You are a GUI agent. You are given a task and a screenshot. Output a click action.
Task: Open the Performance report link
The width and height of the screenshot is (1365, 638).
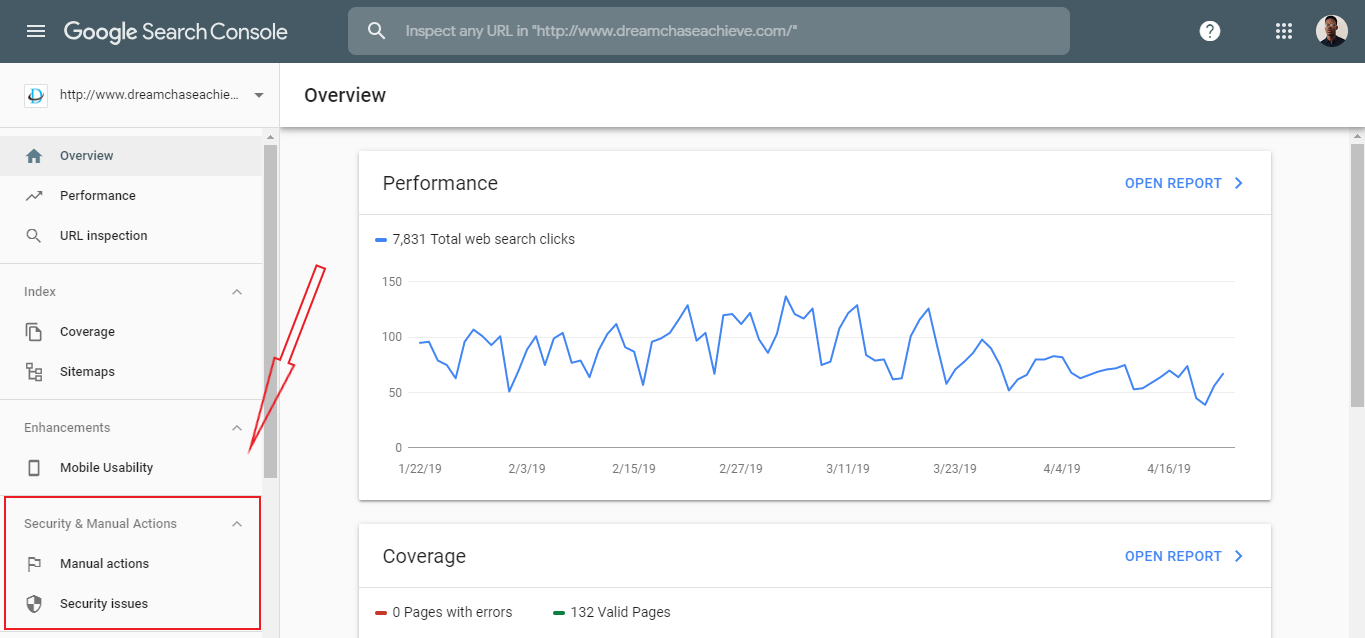1184,183
